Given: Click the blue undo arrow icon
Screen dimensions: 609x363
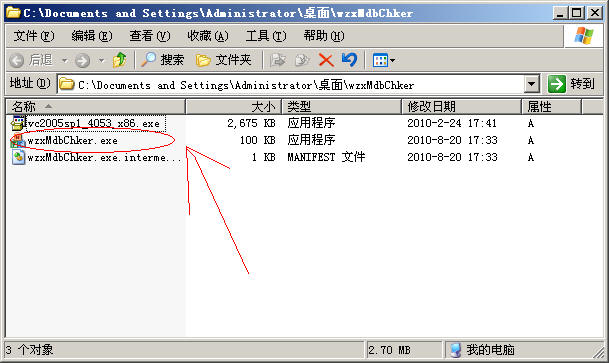Looking at the screenshot, I should point(349,60).
